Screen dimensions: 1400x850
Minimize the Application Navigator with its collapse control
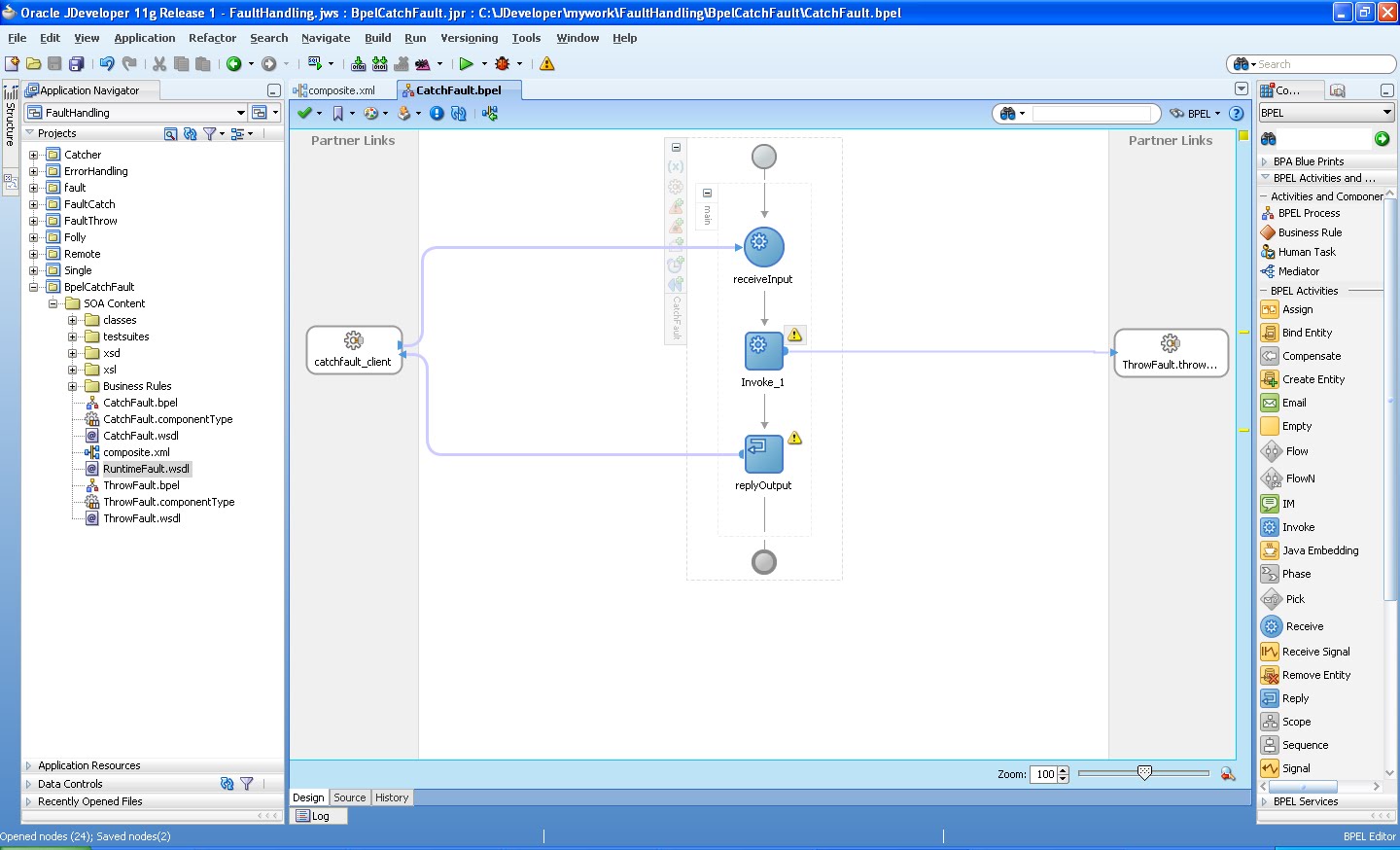click(274, 89)
